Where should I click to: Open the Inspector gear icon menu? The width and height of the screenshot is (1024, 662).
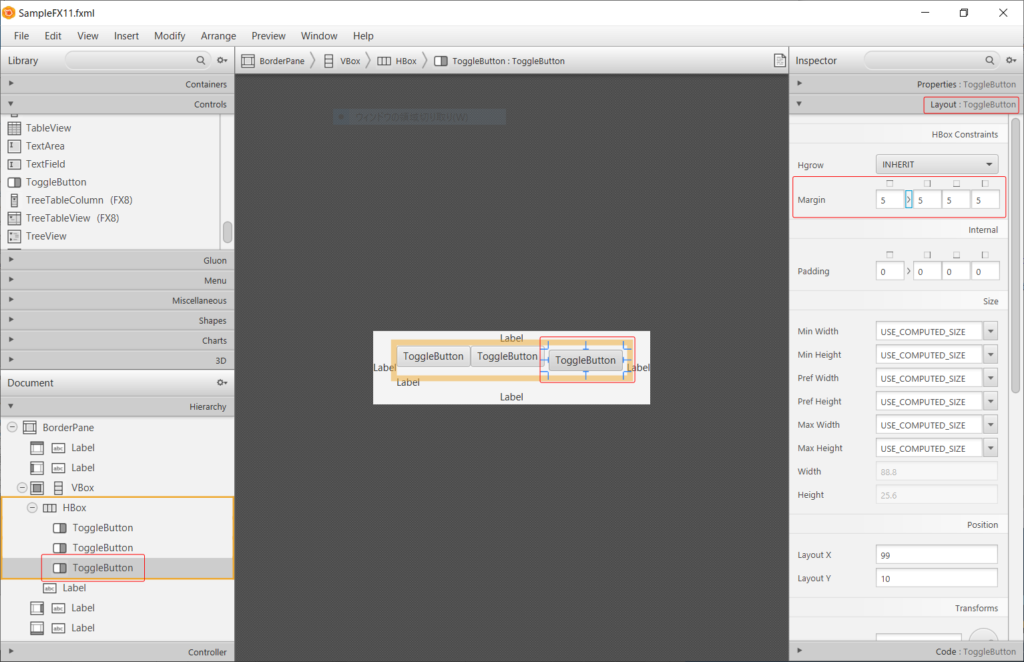click(1010, 60)
